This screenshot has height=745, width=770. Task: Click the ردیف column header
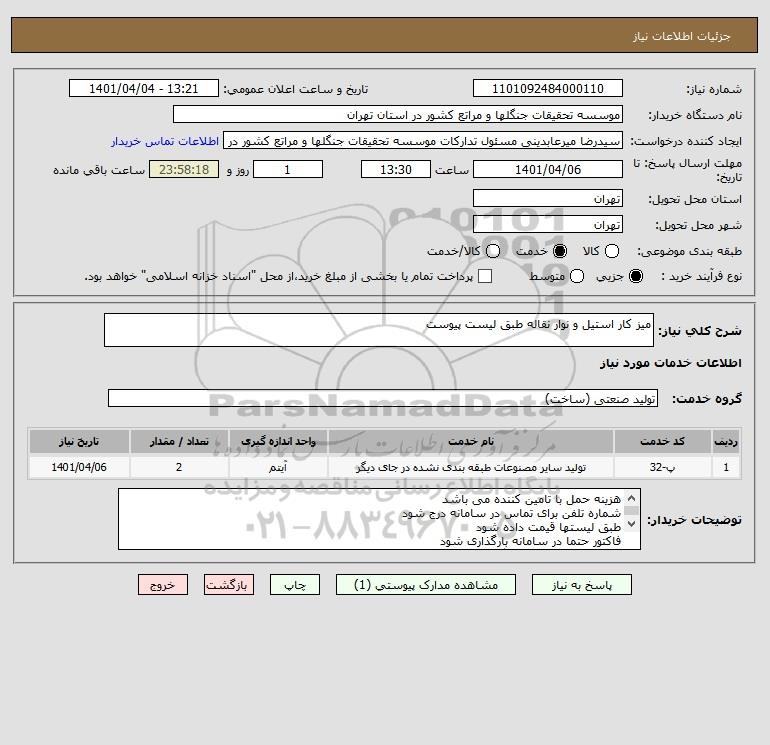pos(726,441)
